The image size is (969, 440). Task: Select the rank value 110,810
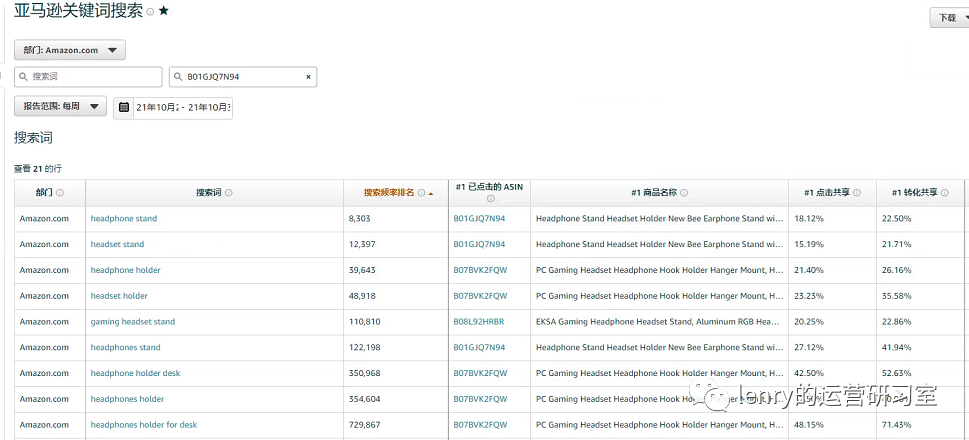click(365, 322)
